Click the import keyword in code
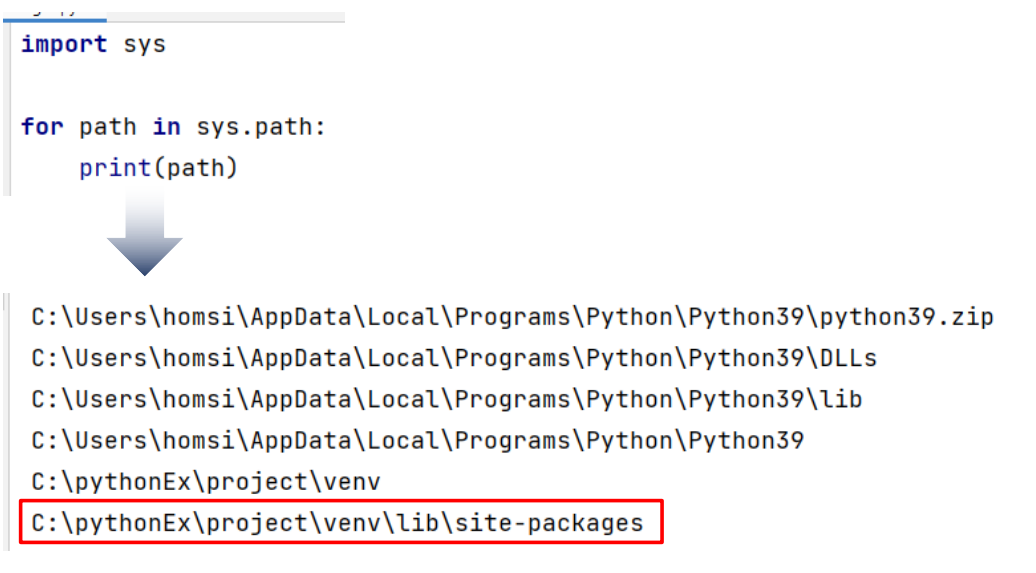This screenshot has width=1036, height=573. tap(64, 44)
